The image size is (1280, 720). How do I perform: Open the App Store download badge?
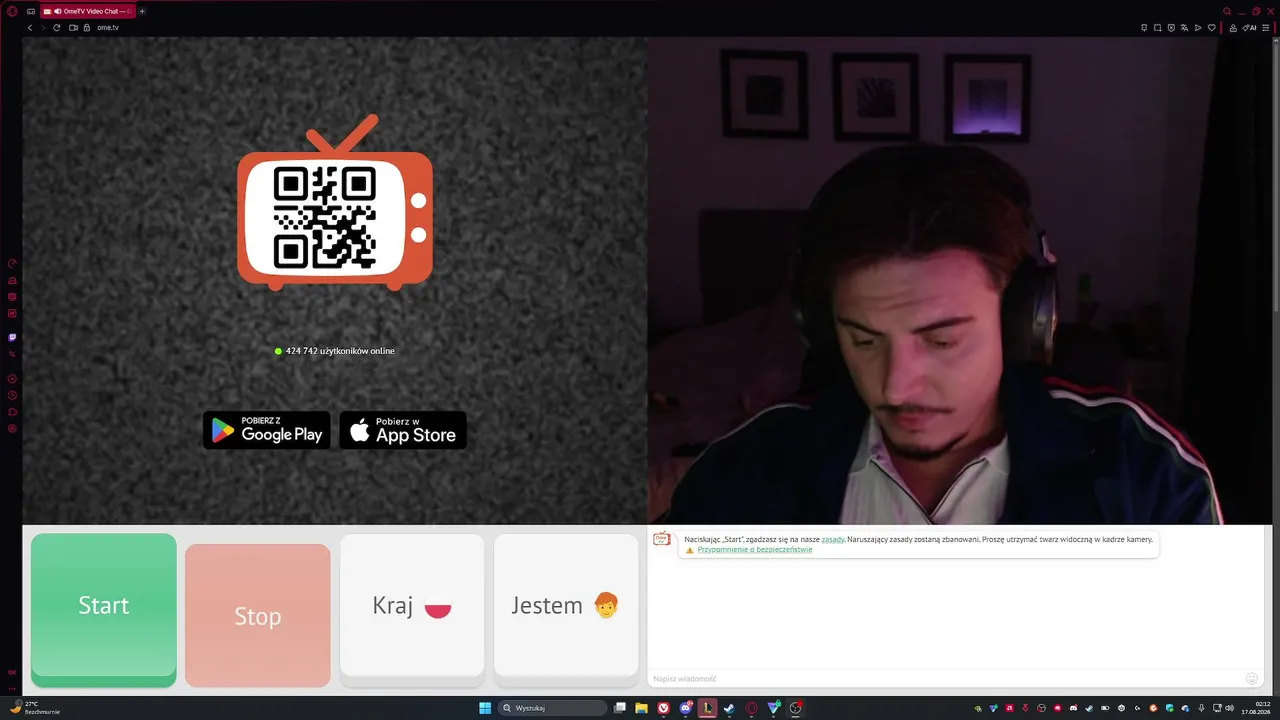tap(403, 430)
